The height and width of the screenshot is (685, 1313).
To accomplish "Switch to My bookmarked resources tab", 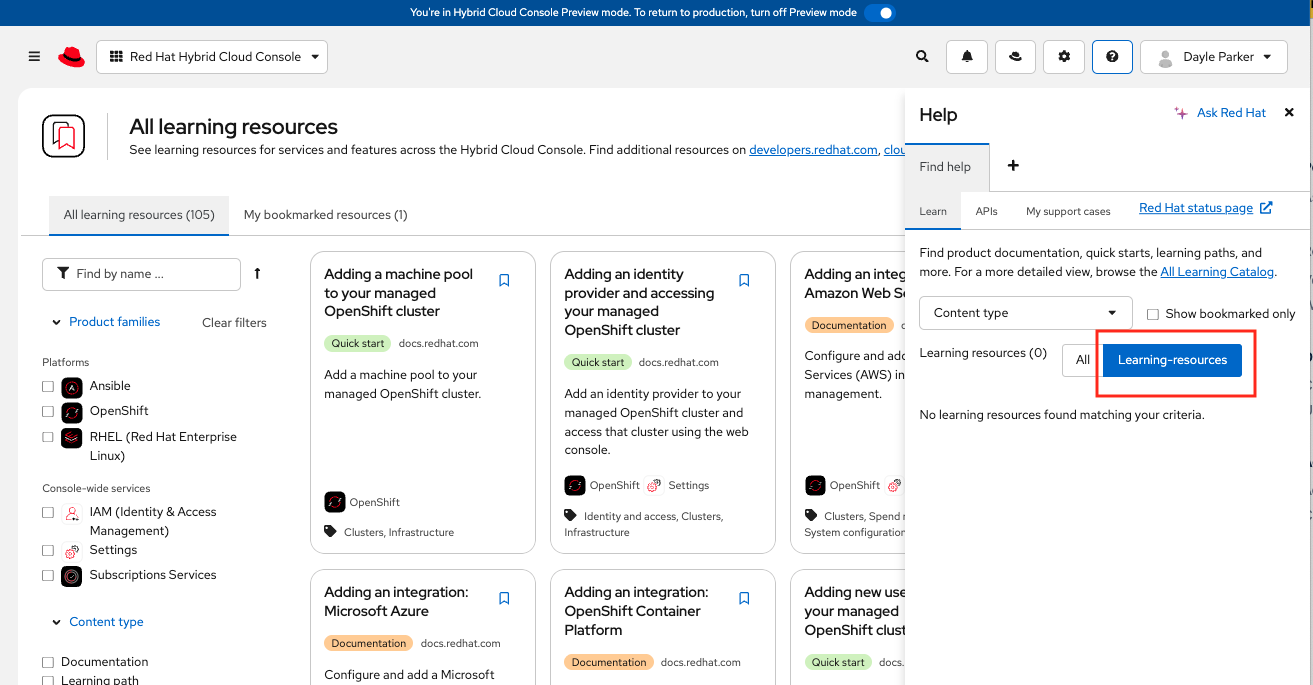I will click(325, 215).
